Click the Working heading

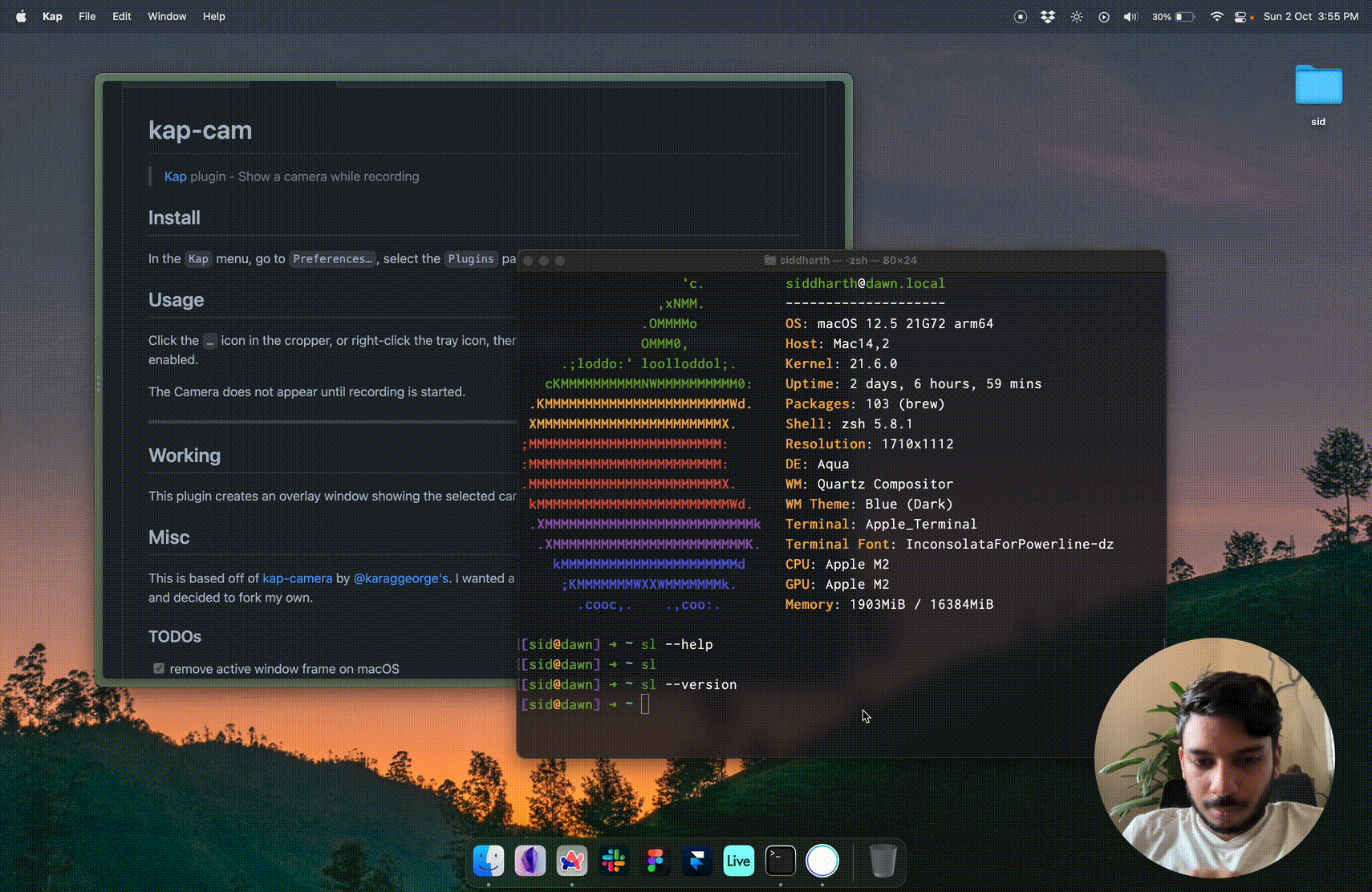(x=185, y=456)
